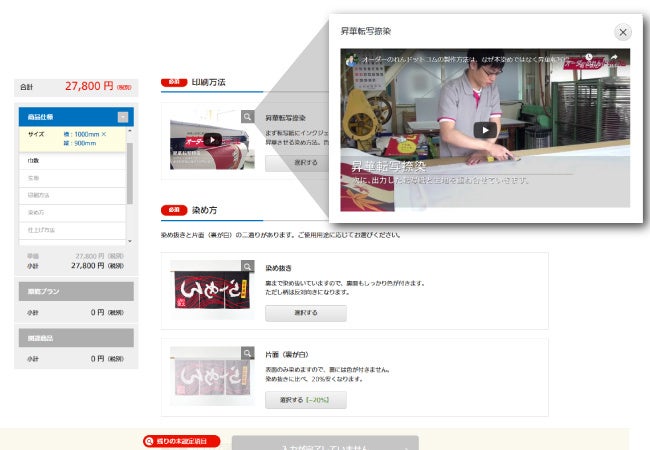Click the magnifier icon on the 染め抜き image
Viewport: 650px width, 450px height.
(x=247, y=266)
